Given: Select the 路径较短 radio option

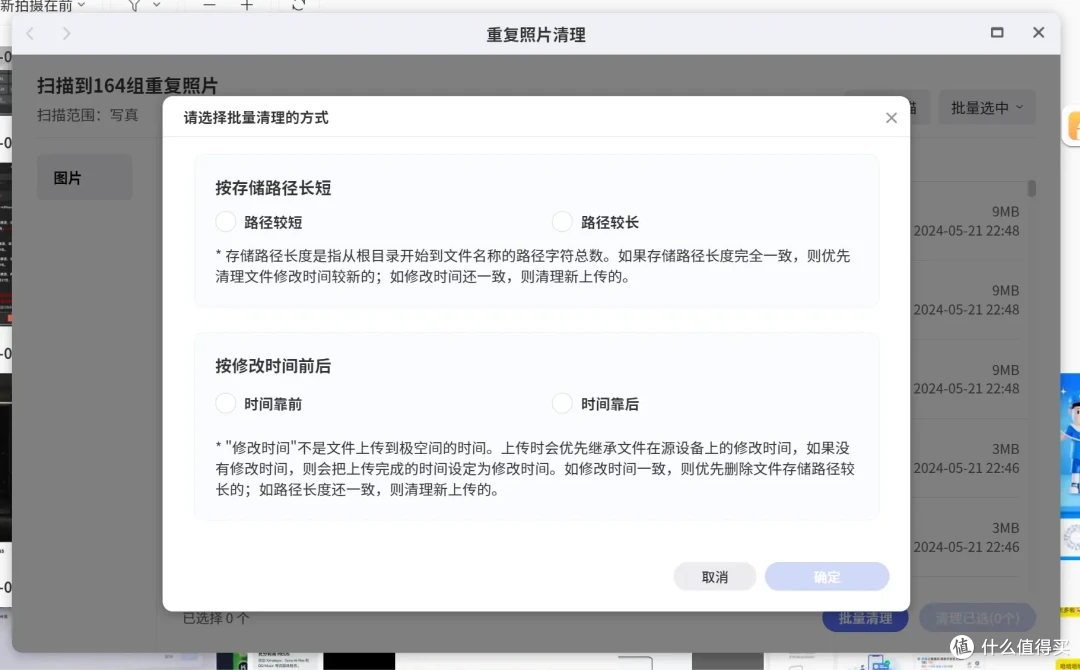Looking at the screenshot, I should tap(225, 222).
